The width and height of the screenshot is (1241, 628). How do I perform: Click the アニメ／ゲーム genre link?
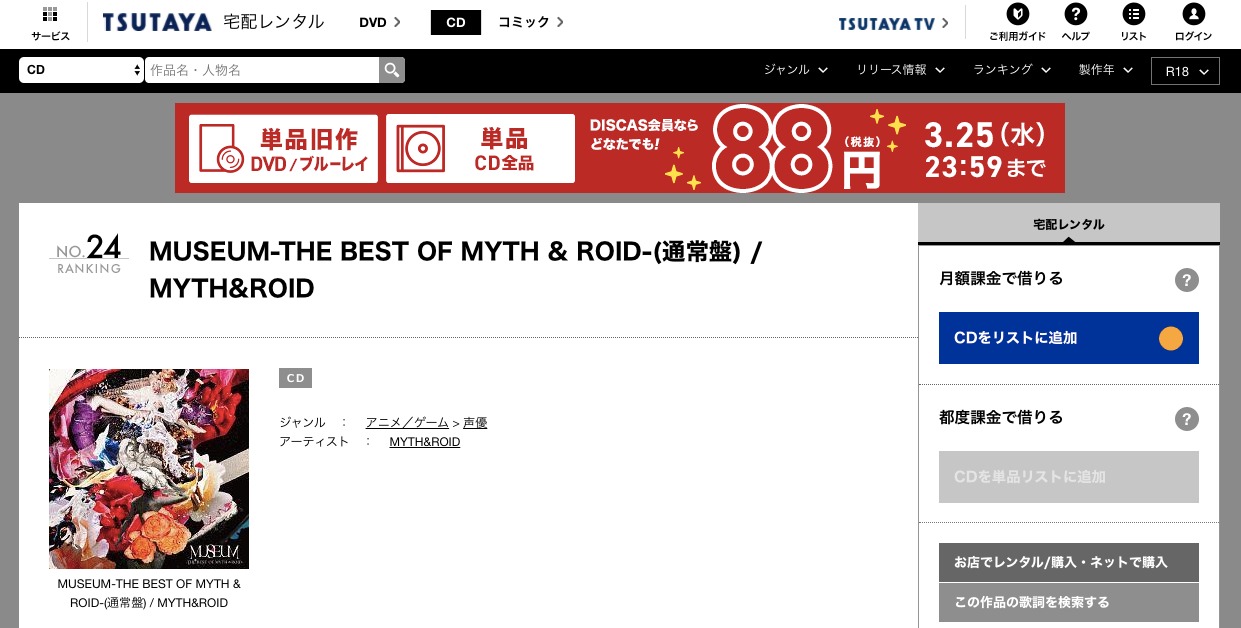point(407,423)
